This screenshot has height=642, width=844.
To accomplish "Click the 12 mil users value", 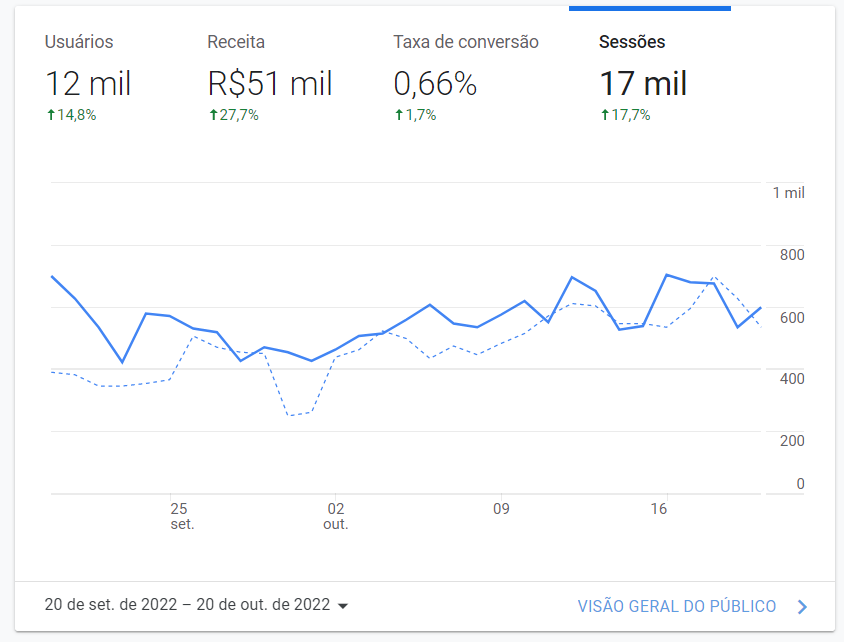I will click(x=88, y=83).
